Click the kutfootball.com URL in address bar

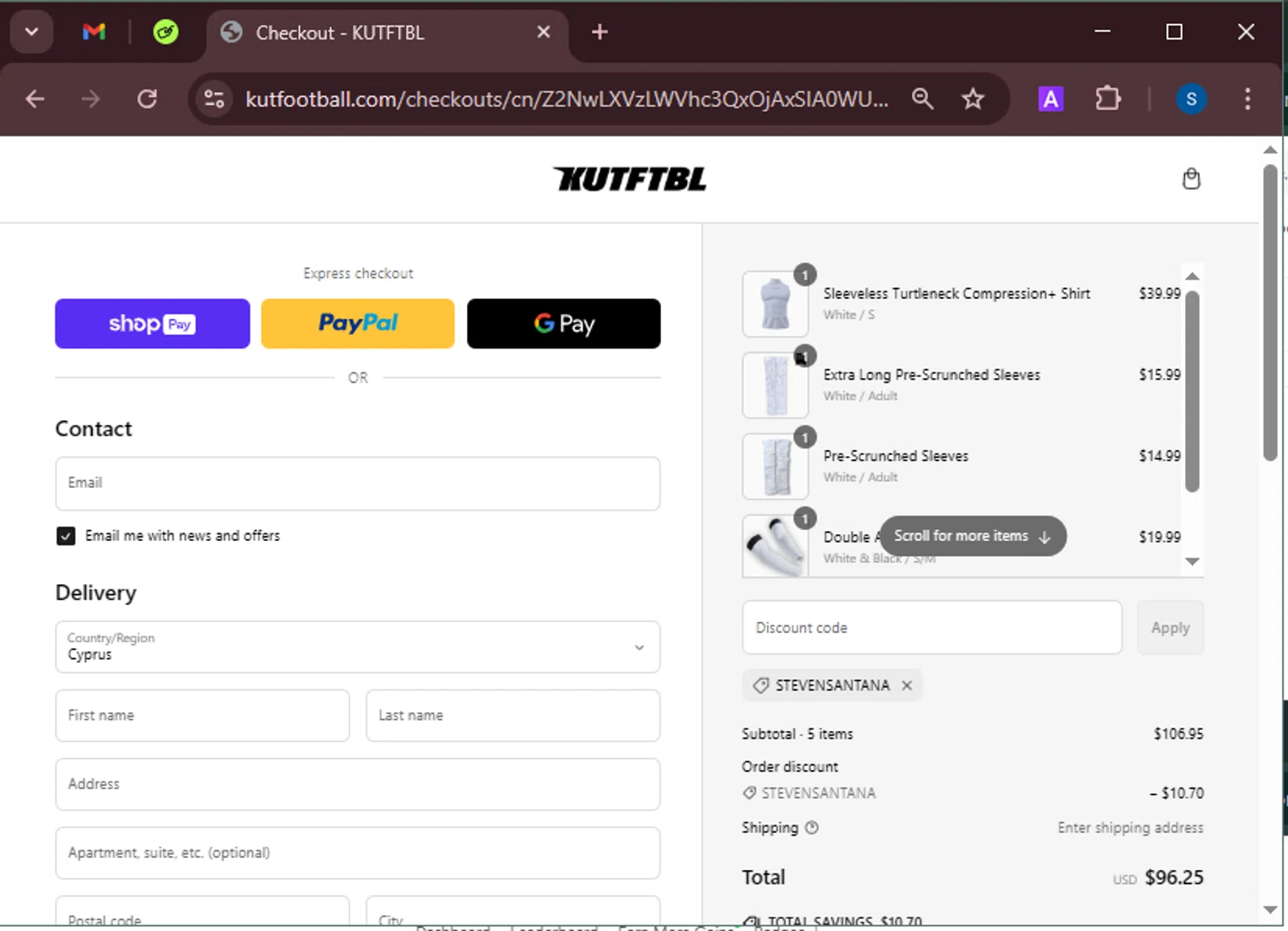tap(567, 100)
